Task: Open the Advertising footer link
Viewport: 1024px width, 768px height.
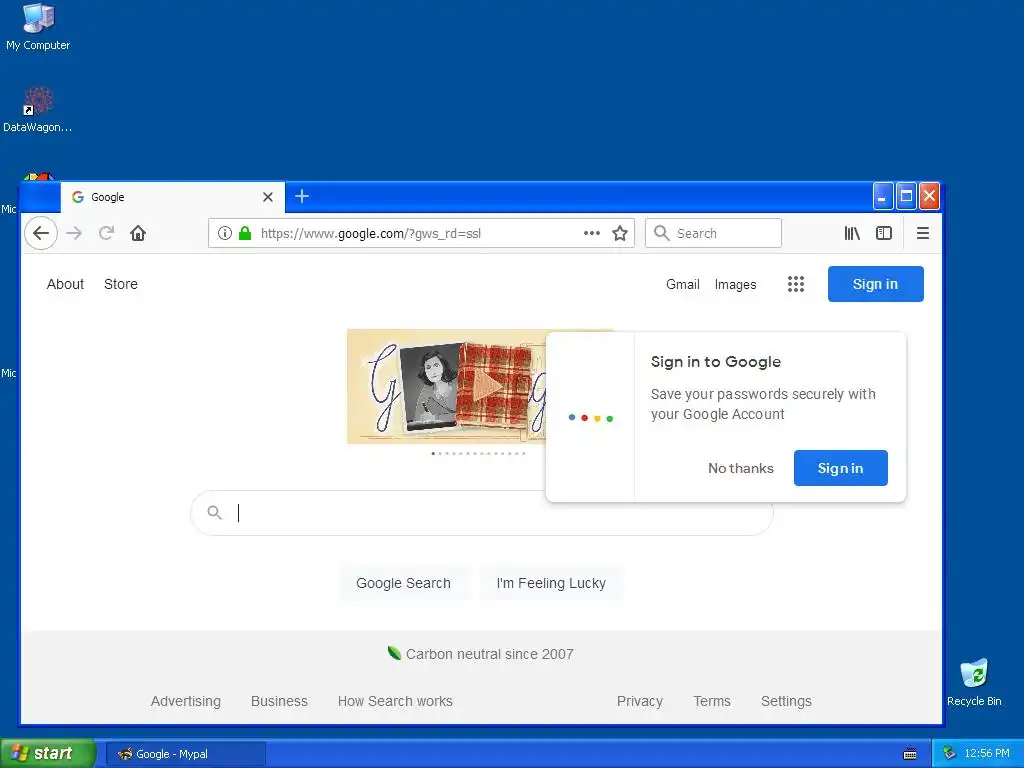Action: pyautogui.click(x=185, y=701)
